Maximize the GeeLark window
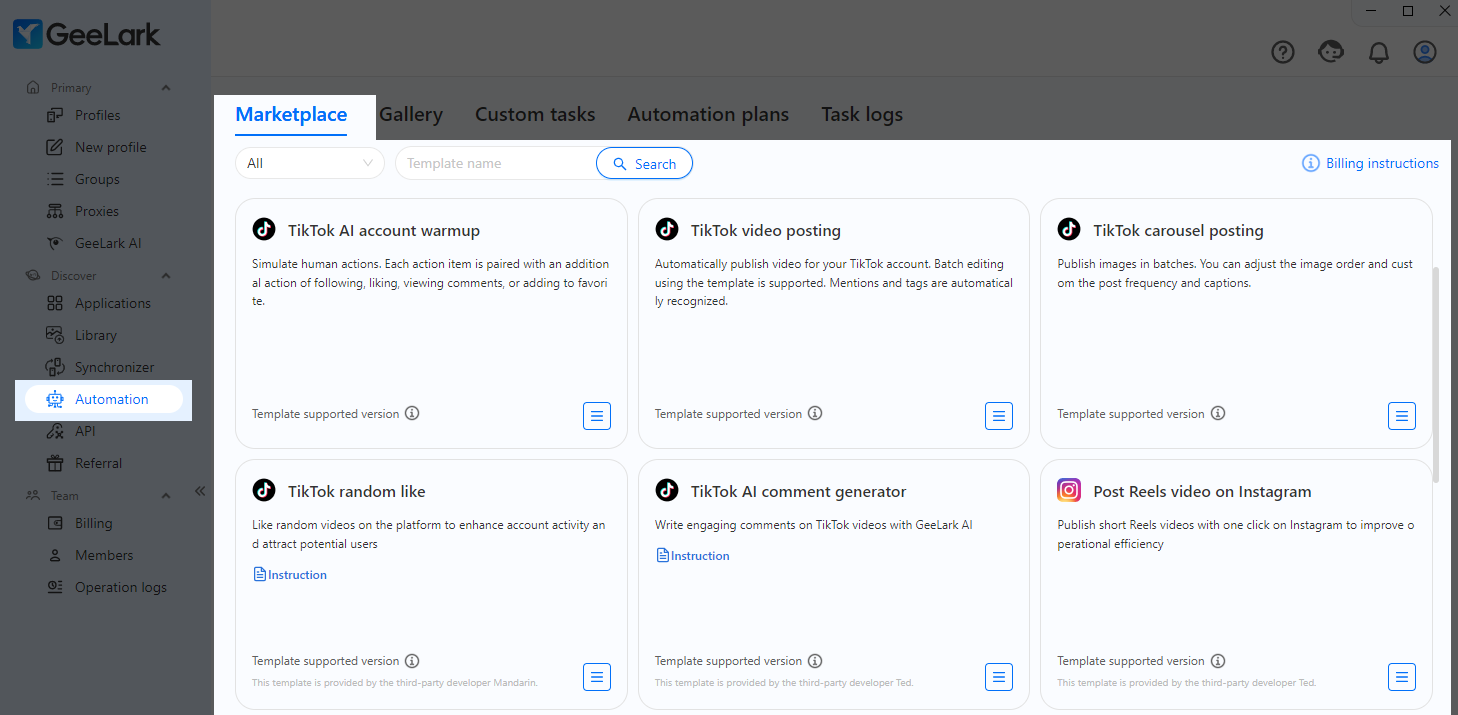The width and height of the screenshot is (1458, 715). [1408, 10]
